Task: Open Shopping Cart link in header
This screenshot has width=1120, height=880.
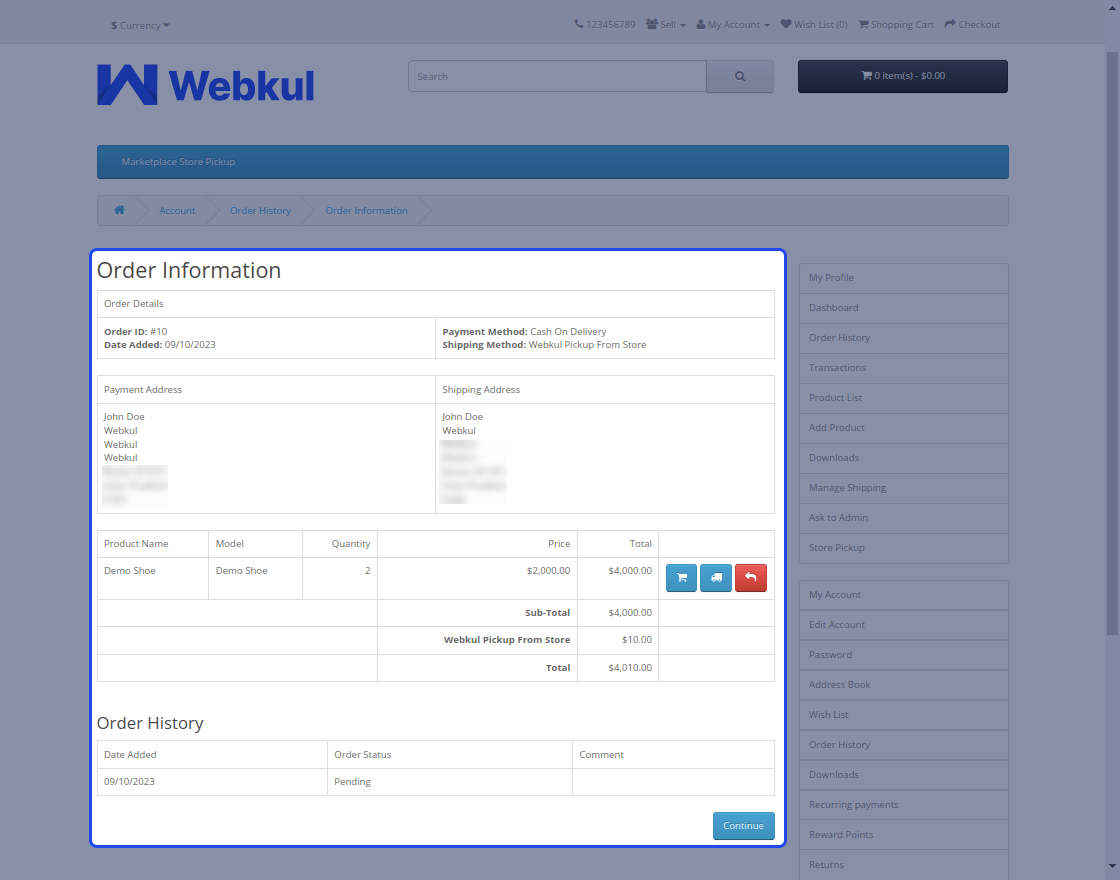Action: pyautogui.click(x=896, y=24)
